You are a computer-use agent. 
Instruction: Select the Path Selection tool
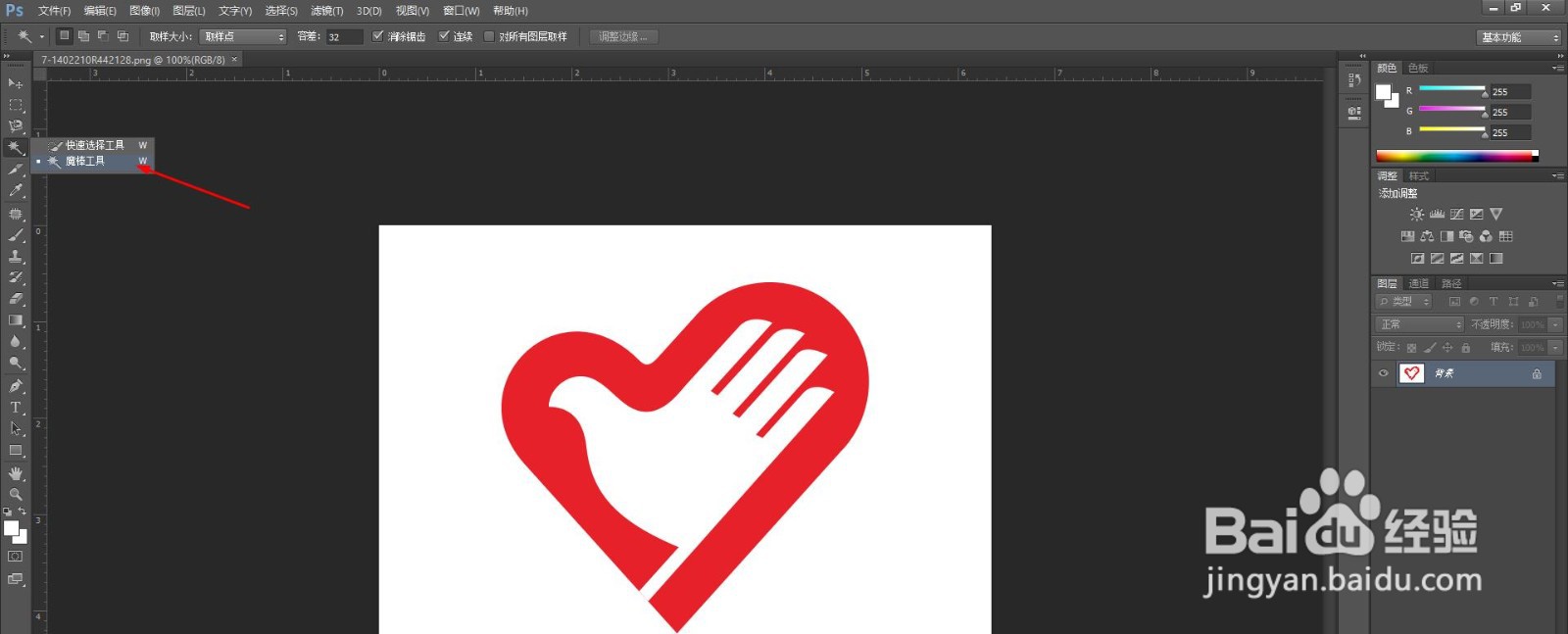[16, 429]
